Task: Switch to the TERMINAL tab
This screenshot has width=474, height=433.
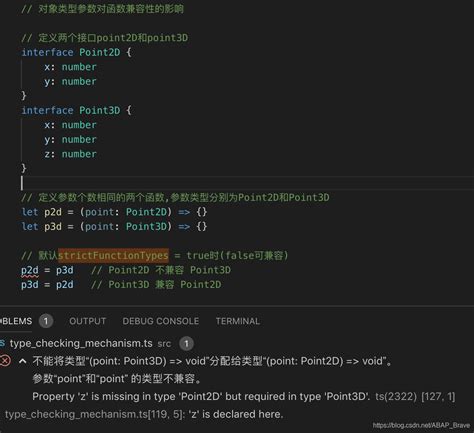Action: [238, 321]
